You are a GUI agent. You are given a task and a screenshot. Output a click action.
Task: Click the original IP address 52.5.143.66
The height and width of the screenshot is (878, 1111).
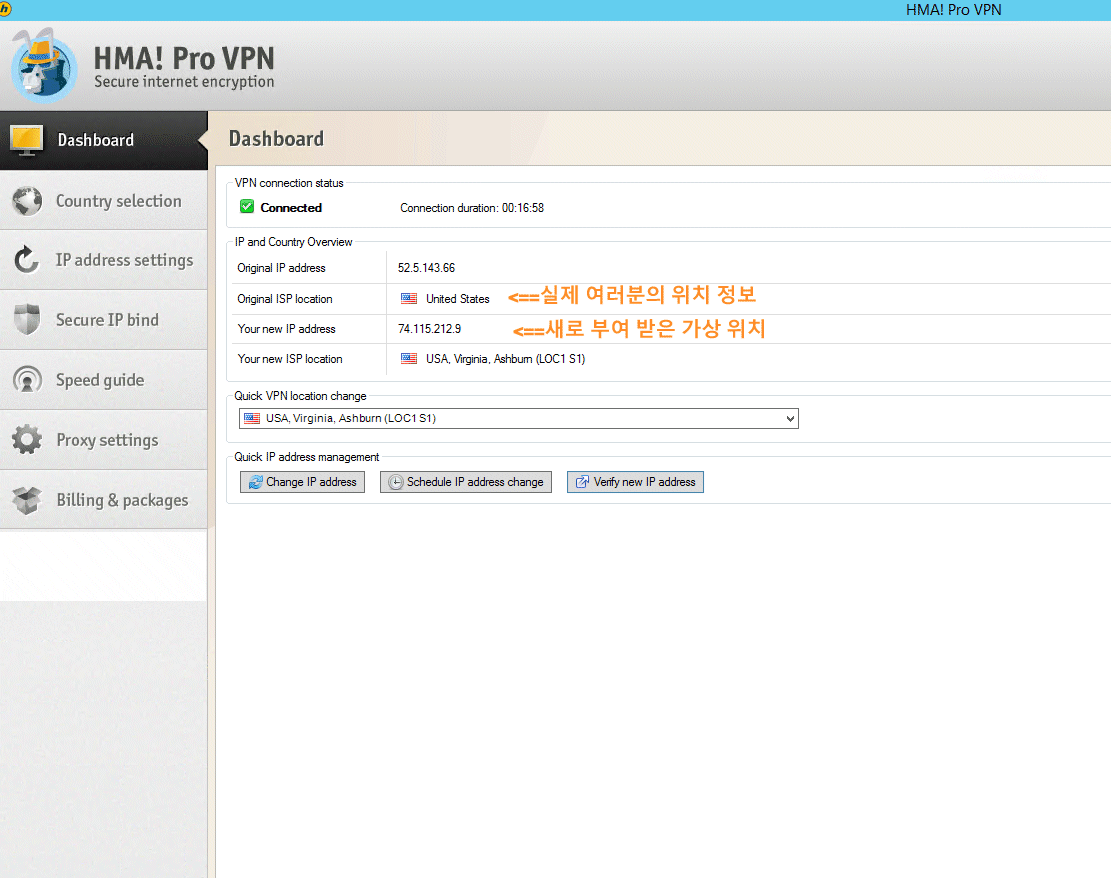click(427, 268)
